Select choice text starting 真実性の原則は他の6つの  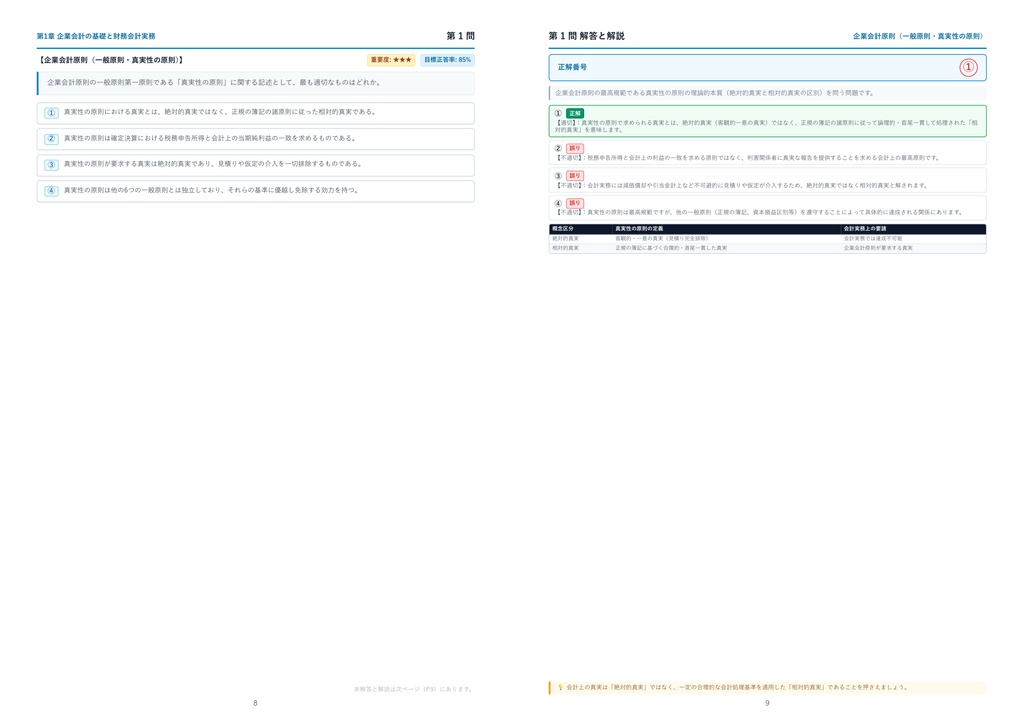coord(212,191)
